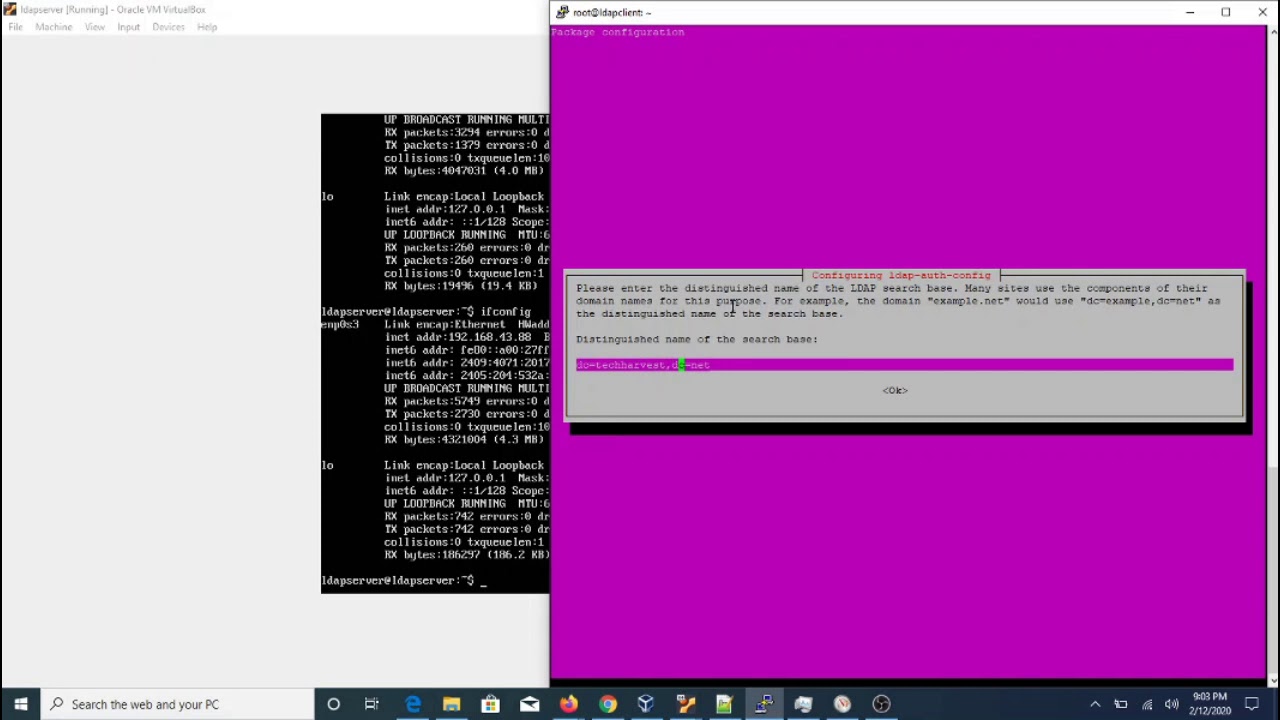Launch Google Chrome from the taskbar
Image resolution: width=1280 pixels, height=720 pixels.
(x=607, y=704)
